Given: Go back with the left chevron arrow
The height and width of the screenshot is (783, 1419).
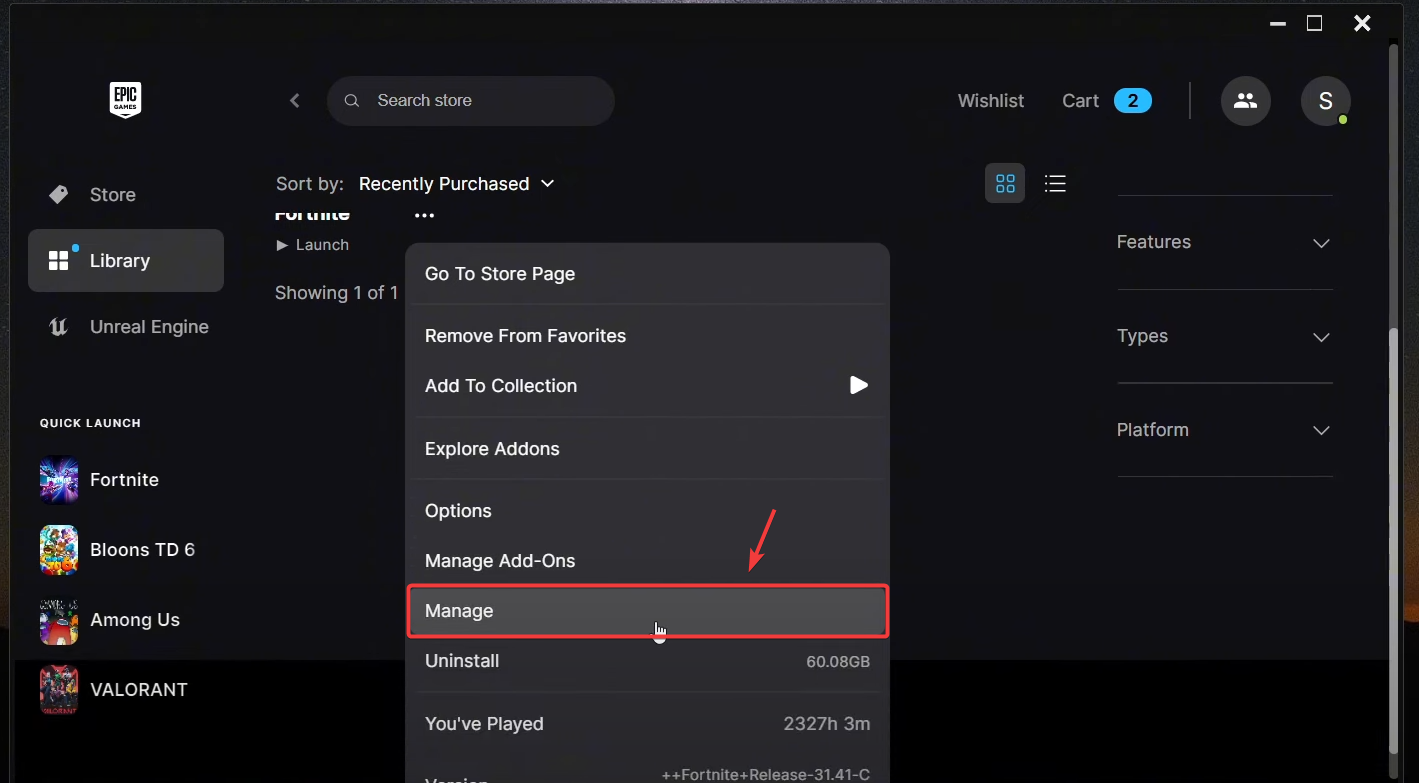Looking at the screenshot, I should click(295, 100).
